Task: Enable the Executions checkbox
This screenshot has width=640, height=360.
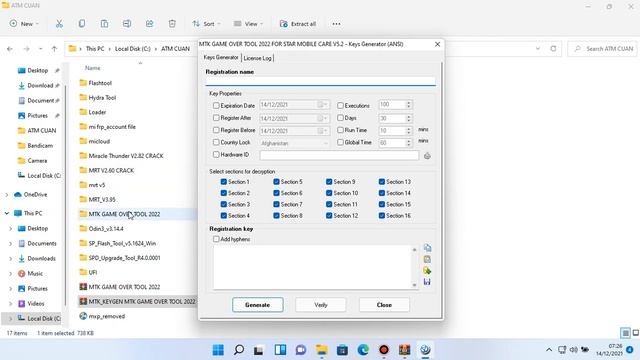Action: point(340,105)
